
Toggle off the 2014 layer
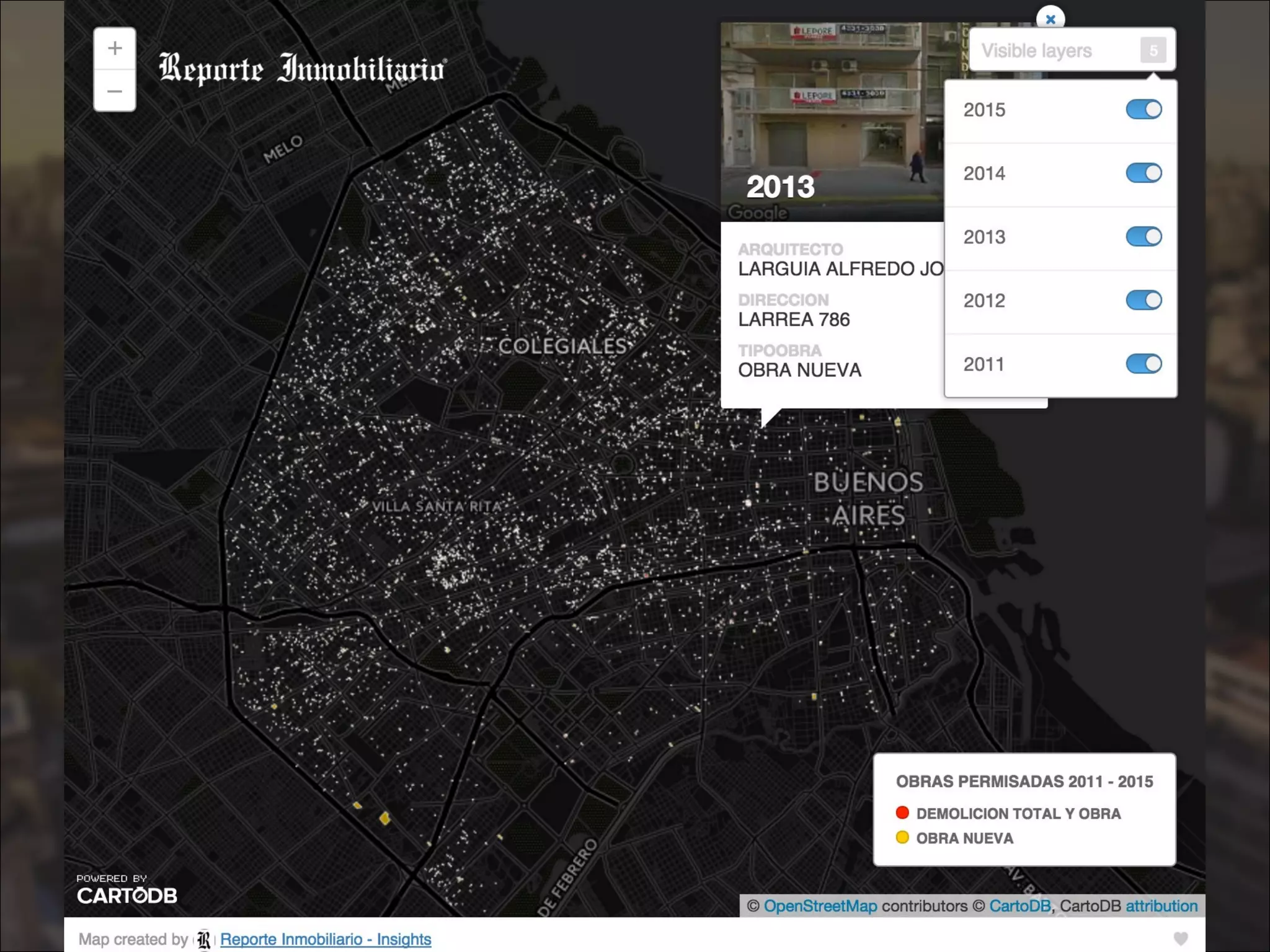[1143, 173]
